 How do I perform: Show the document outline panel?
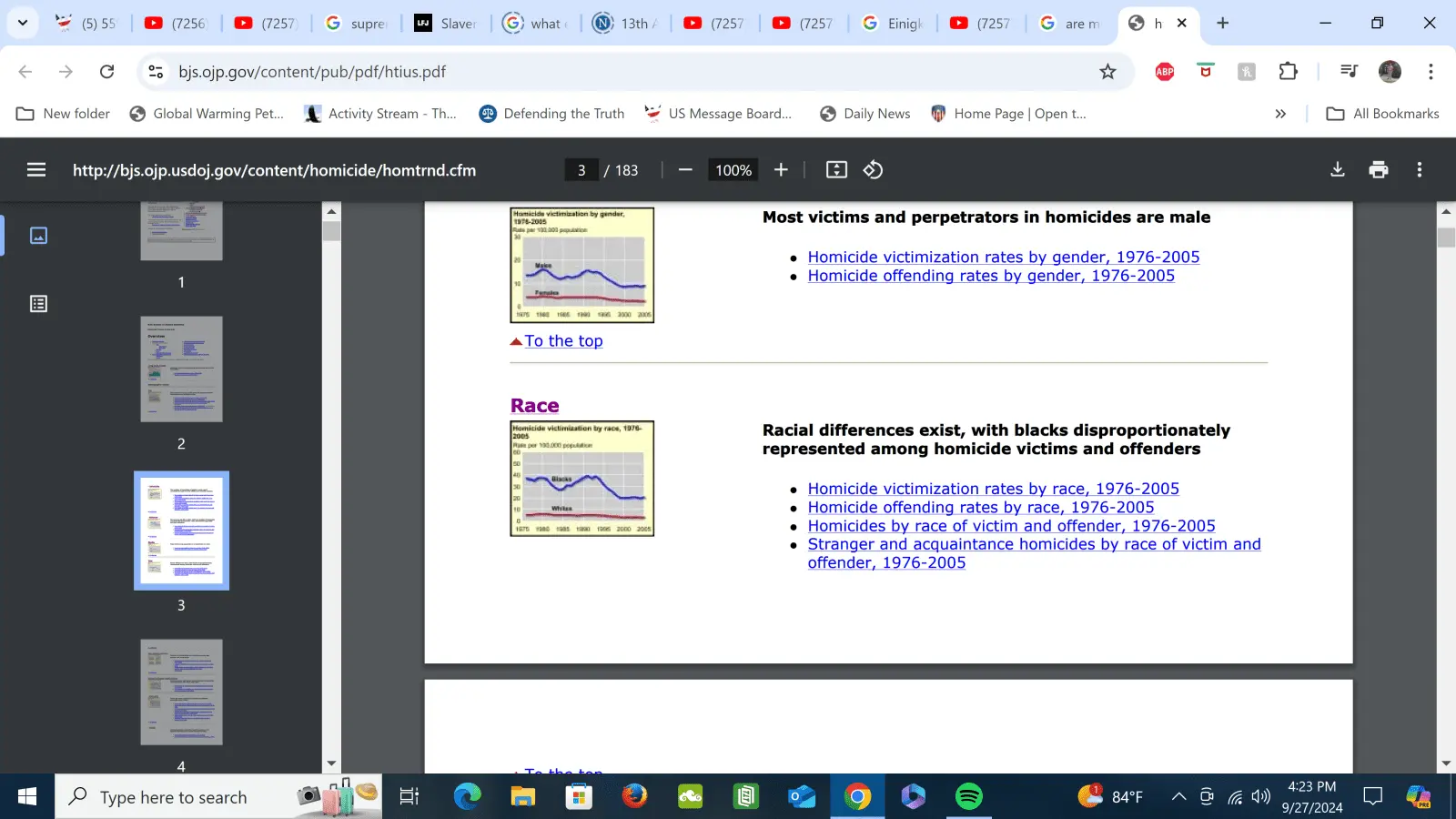[x=38, y=304]
